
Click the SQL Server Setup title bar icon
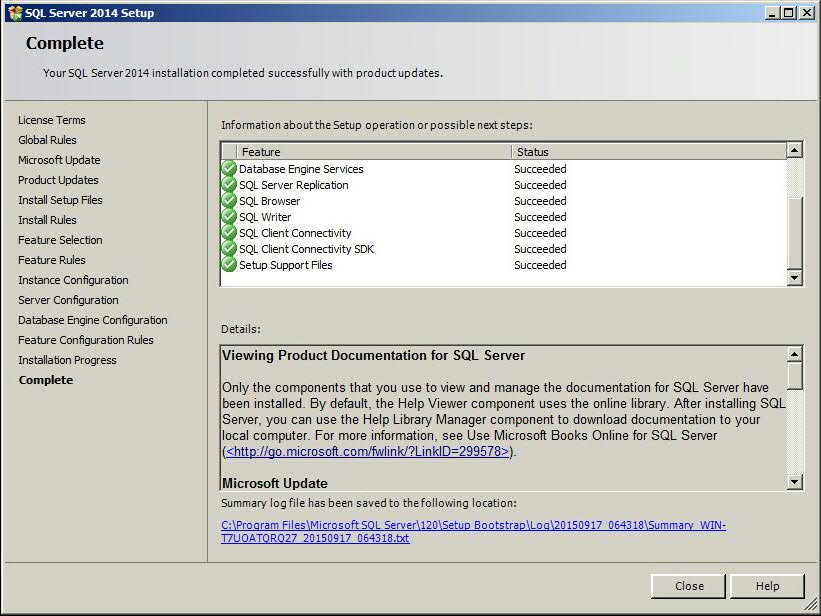coord(16,12)
